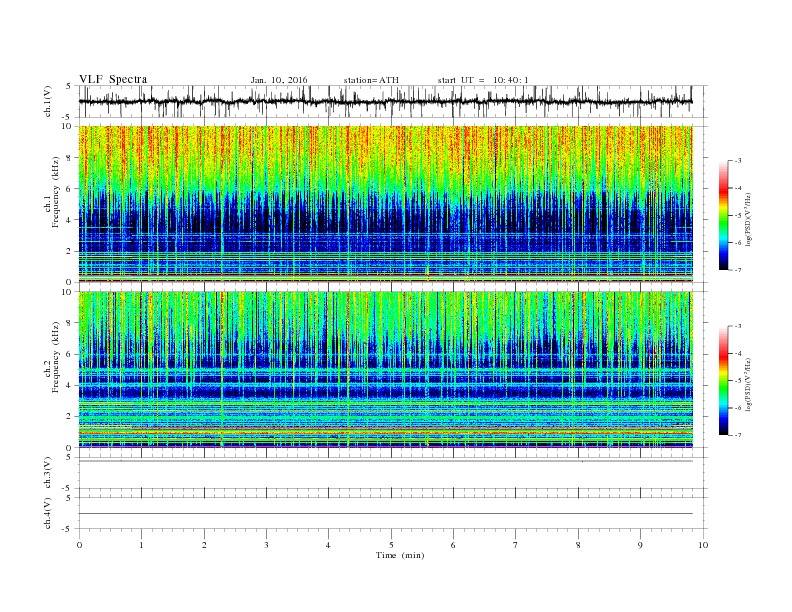The image size is (792, 612).
Task: Click the ch.1 colorbar "-7" tick label
Action: point(737,270)
